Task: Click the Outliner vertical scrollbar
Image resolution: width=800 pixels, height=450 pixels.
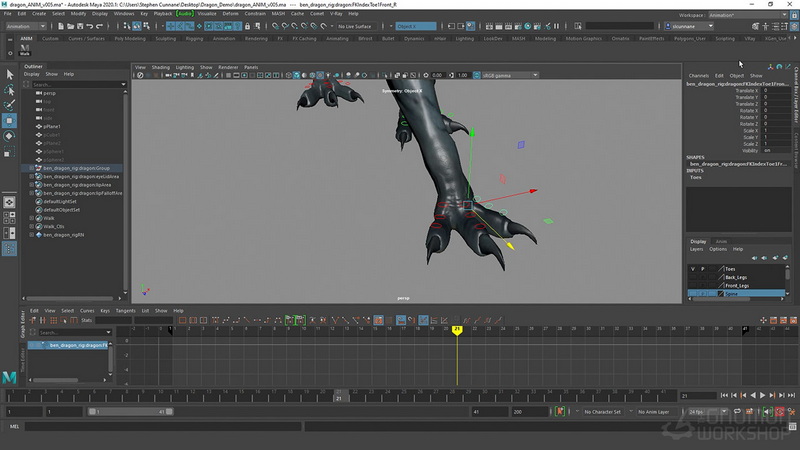Action: coord(126,191)
